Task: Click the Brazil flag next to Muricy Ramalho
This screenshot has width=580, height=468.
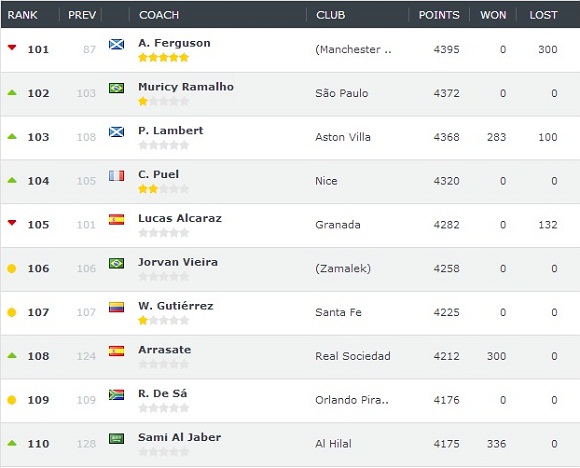Action: click(116, 88)
